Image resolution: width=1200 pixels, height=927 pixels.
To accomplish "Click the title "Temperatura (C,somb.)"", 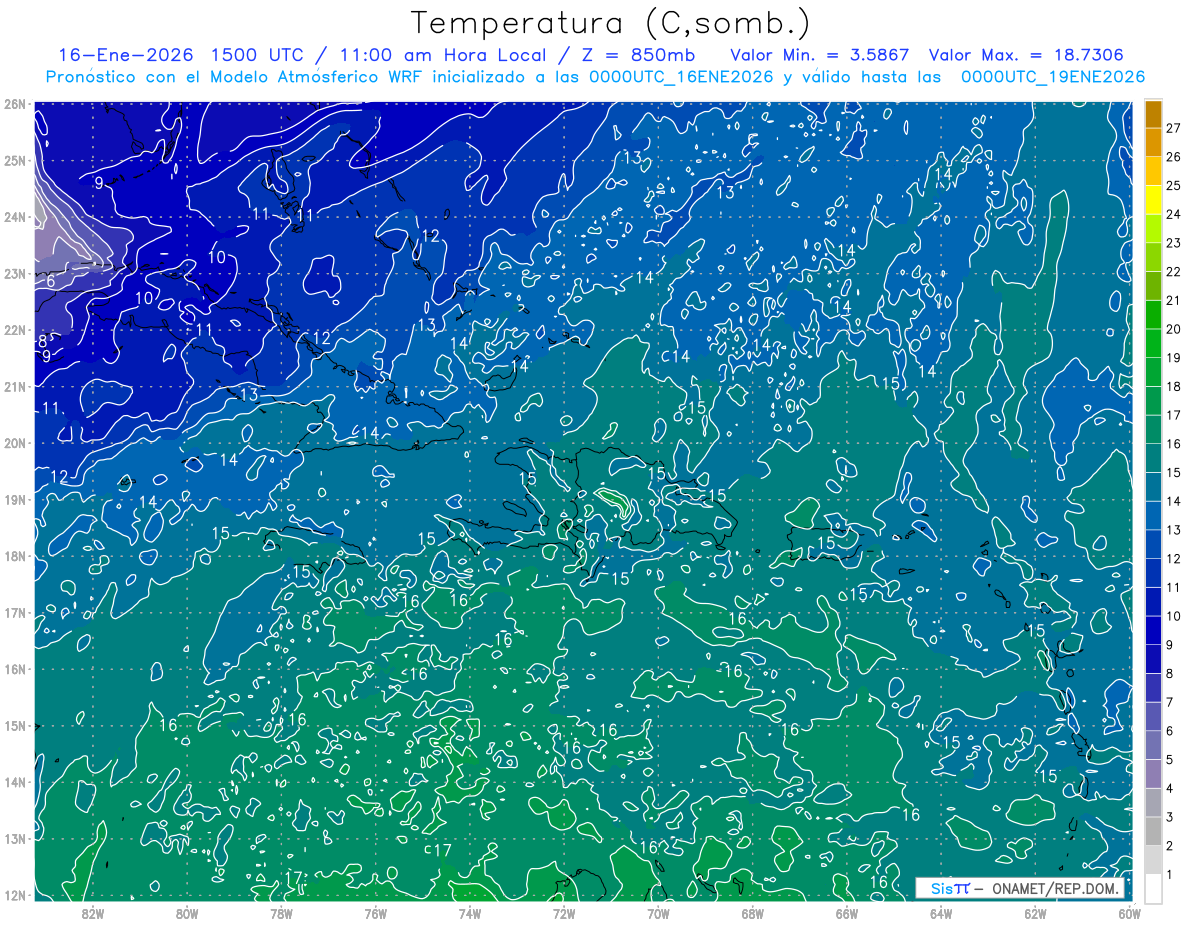I will [x=611, y=24].
